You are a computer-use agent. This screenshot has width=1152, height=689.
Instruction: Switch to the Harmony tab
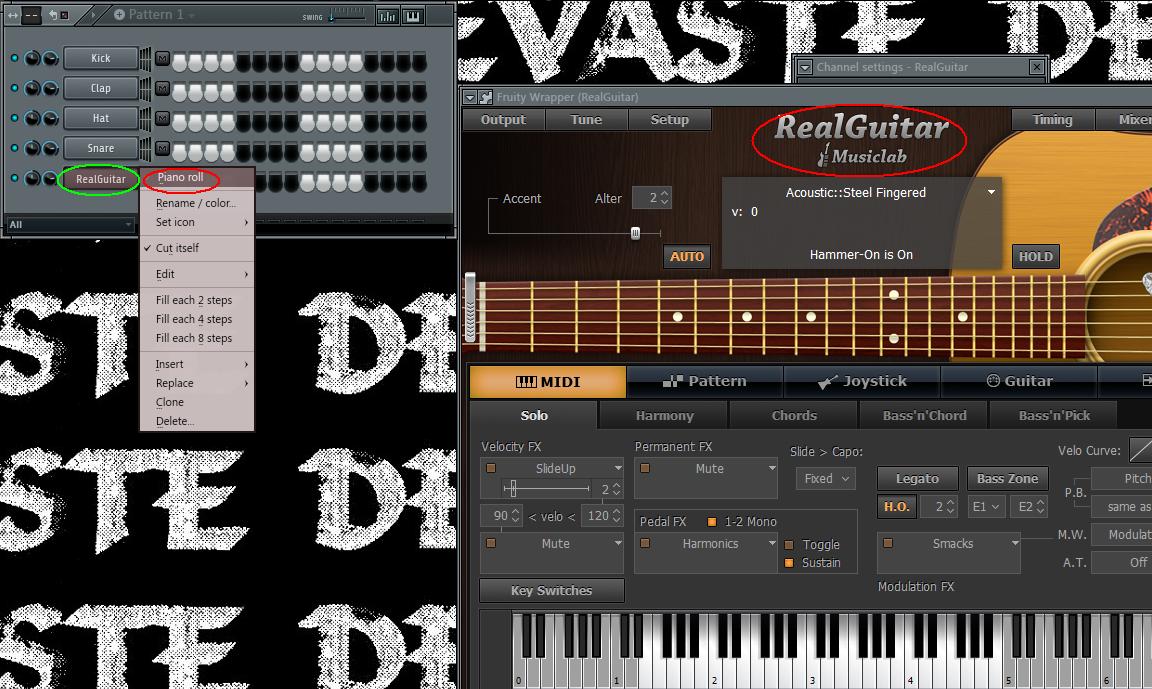coord(664,416)
